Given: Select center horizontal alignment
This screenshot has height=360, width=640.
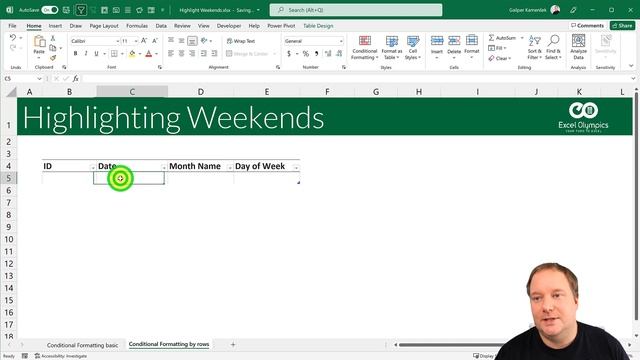Looking at the screenshot, I should [181, 53].
